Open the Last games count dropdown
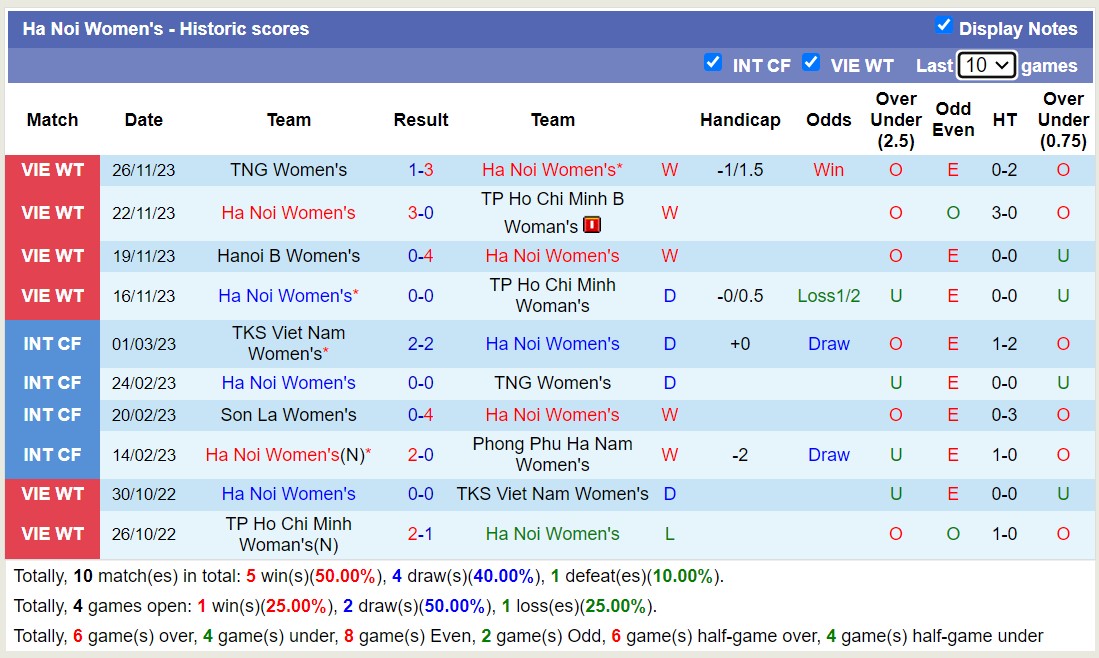This screenshot has width=1099, height=658. coord(986,64)
